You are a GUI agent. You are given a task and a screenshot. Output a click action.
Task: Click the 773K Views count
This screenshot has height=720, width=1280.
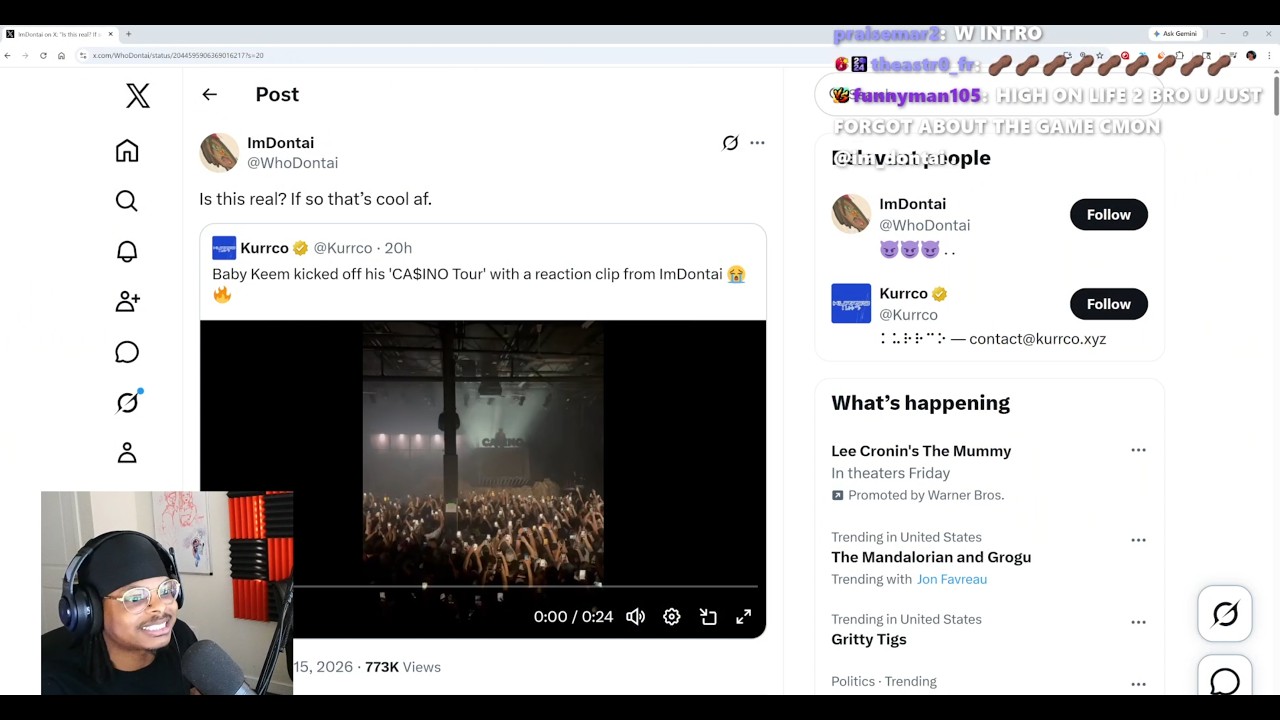[403, 667]
